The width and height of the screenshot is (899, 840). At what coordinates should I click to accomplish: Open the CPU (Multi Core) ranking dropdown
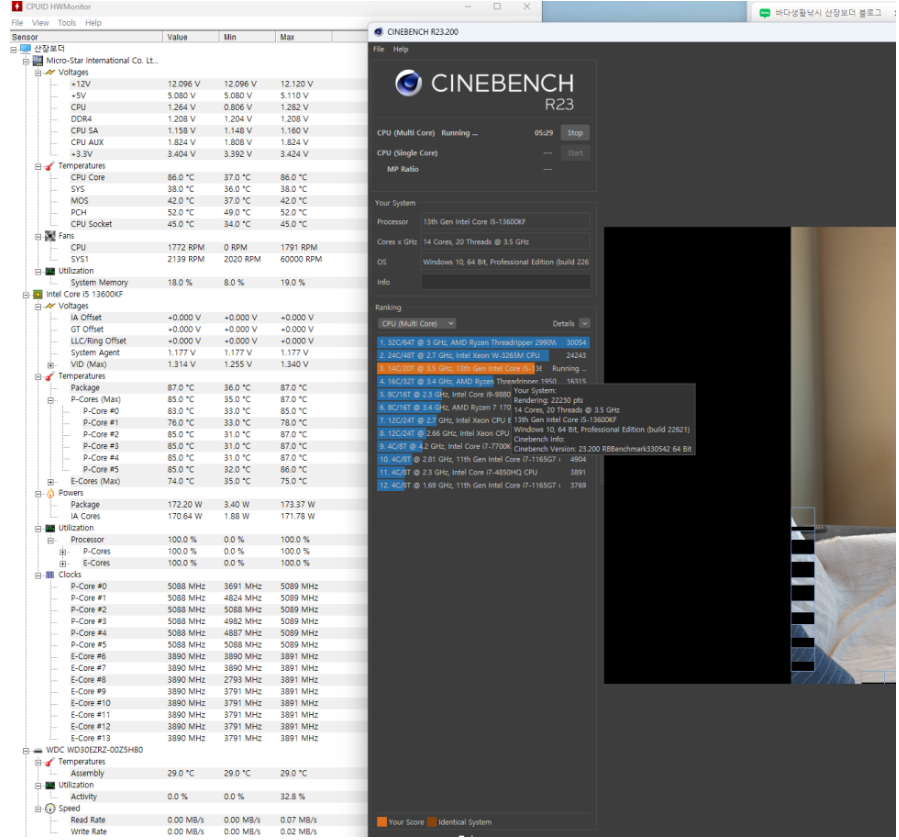pyautogui.click(x=417, y=323)
